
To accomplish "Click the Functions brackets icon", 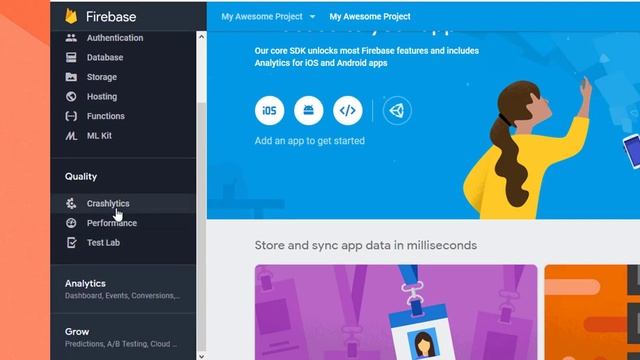I will click(x=71, y=116).
